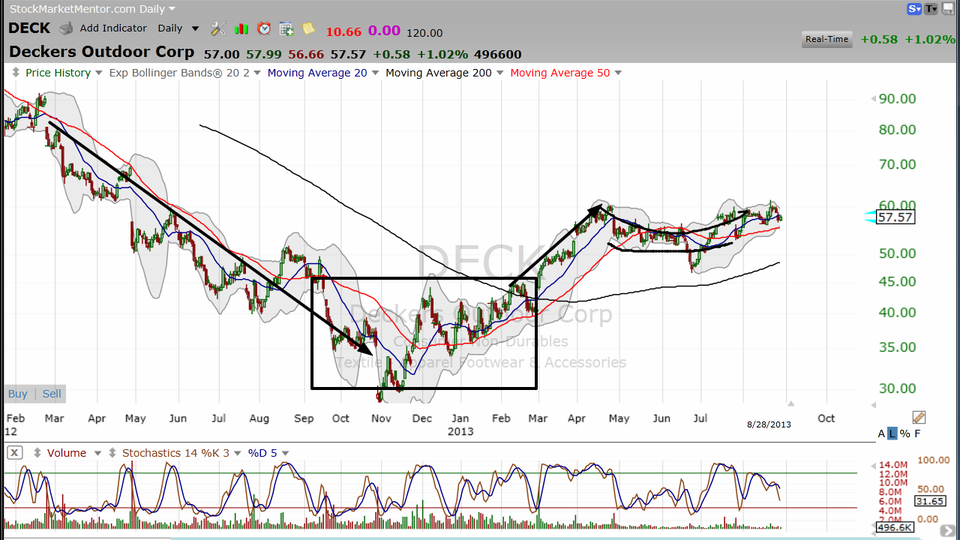Click reorder arrows next to Price History
Screen dimensions: 960x540
coord(15,72)
